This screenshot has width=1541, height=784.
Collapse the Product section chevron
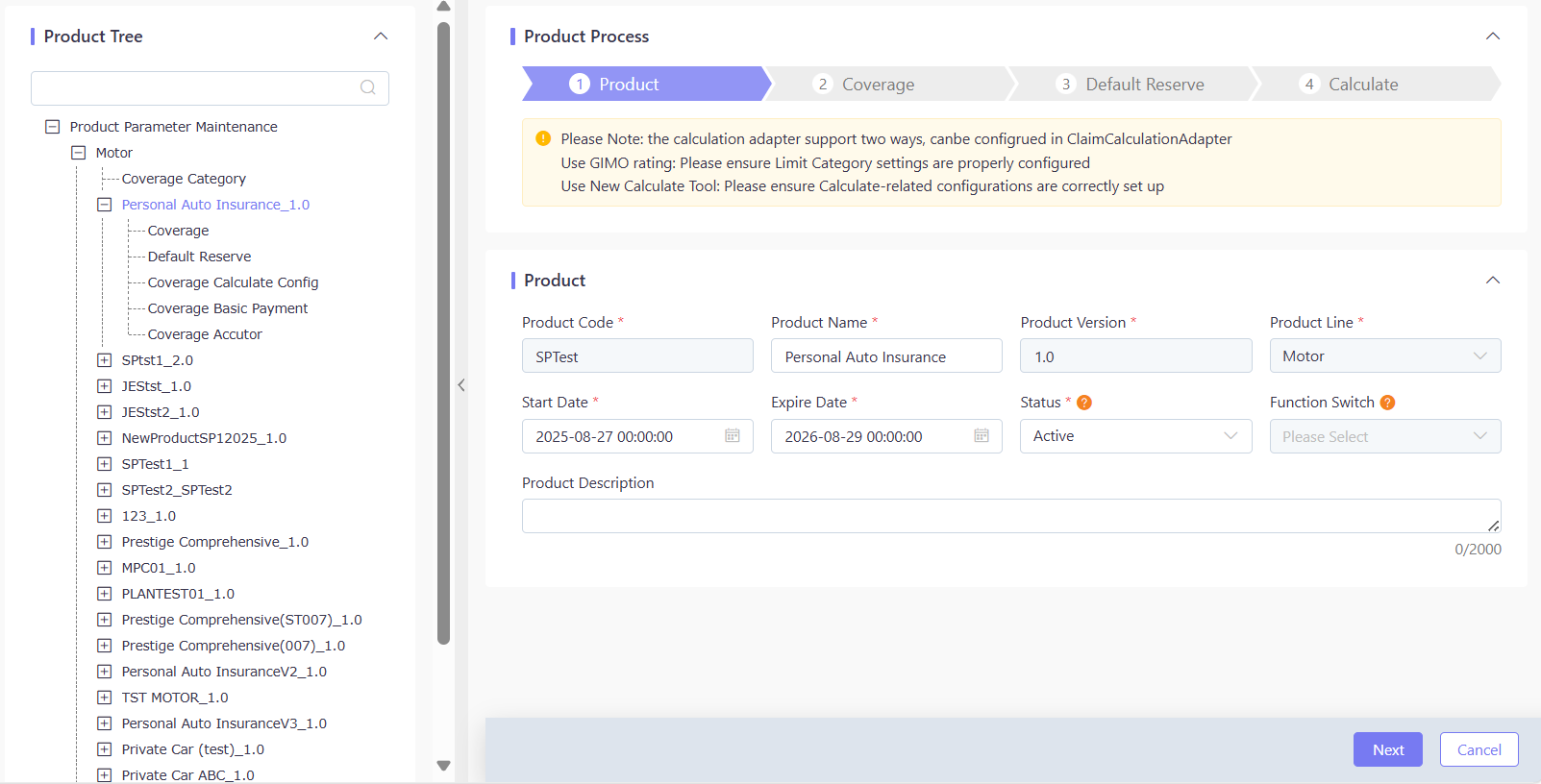(1493, 281)
